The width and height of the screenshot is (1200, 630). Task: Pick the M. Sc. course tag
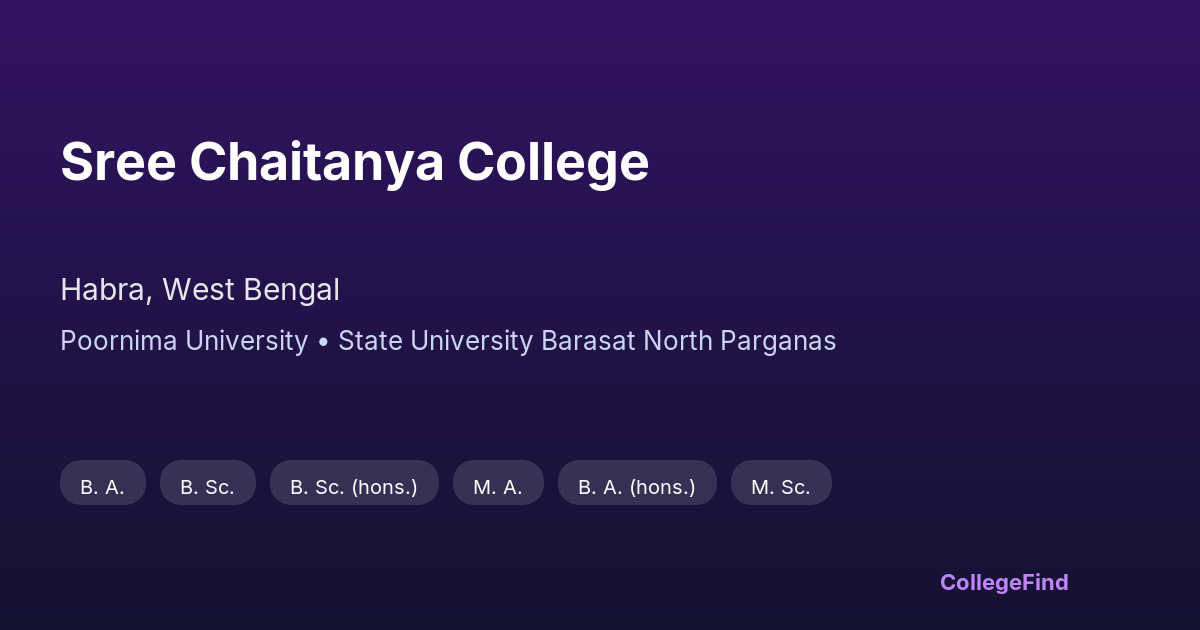tap(781, 487)
